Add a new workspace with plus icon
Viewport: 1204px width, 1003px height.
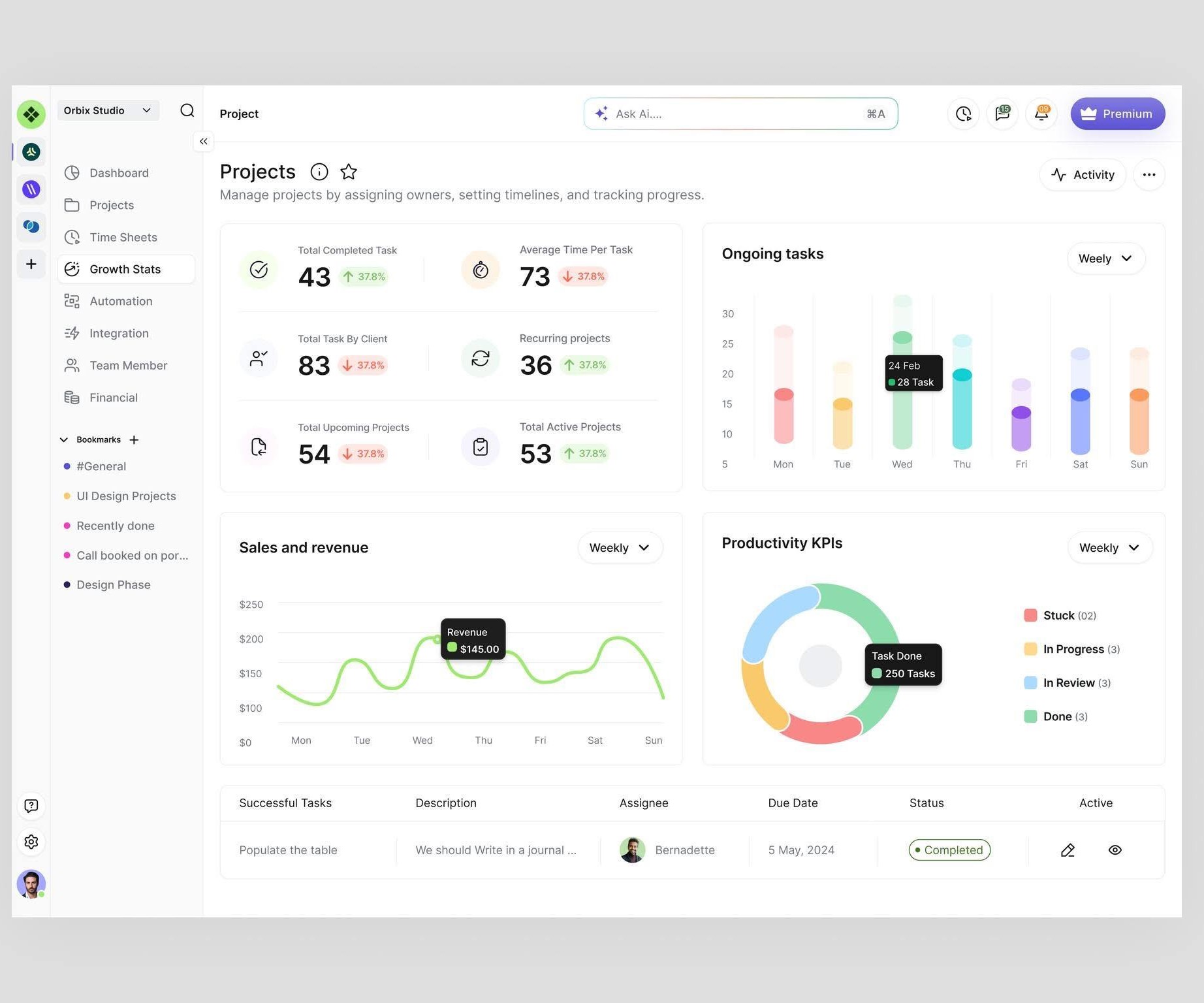(x=31, y=264)
